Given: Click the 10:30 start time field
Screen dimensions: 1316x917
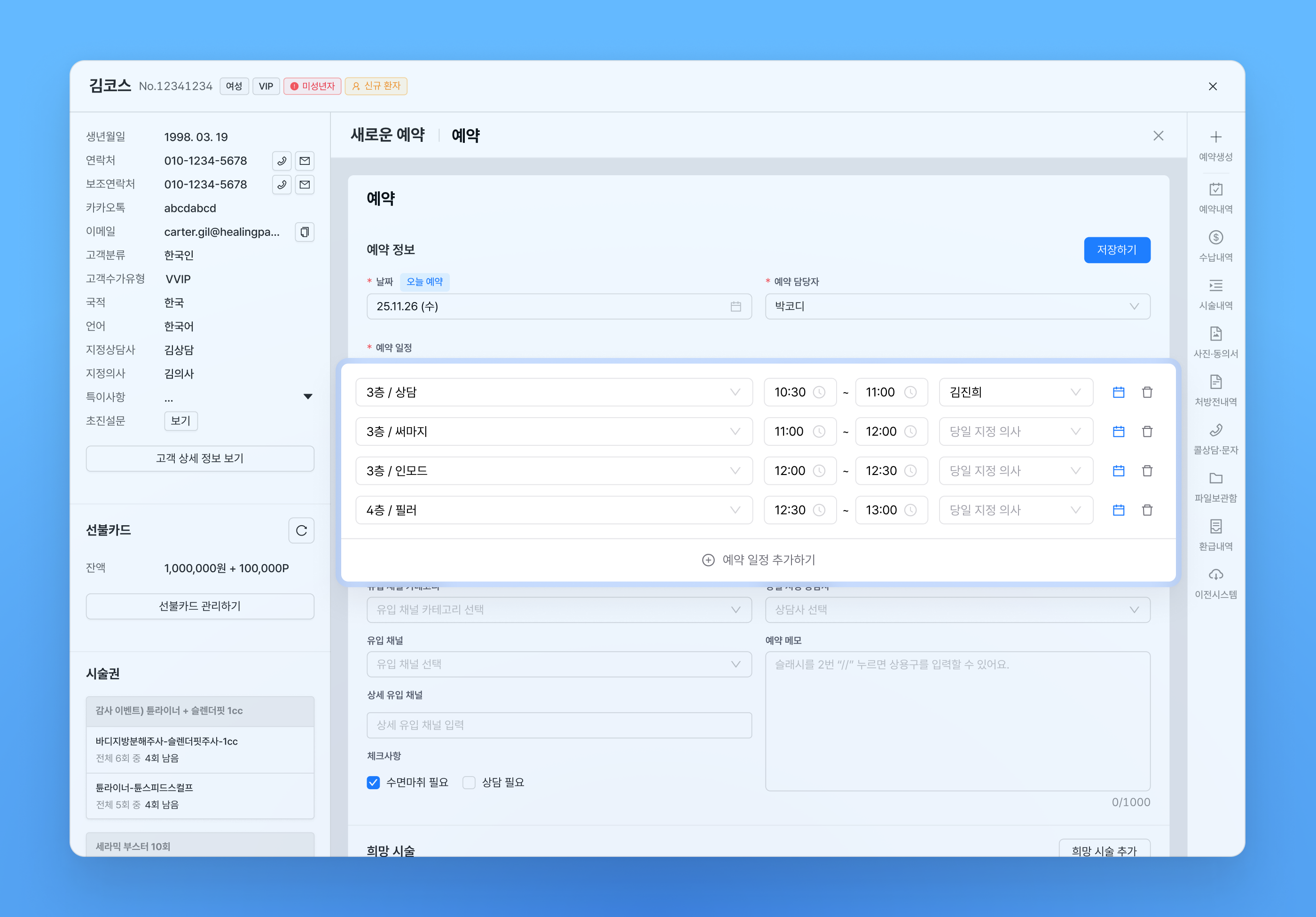Looking at the screenshot, I should coord(799,392).
